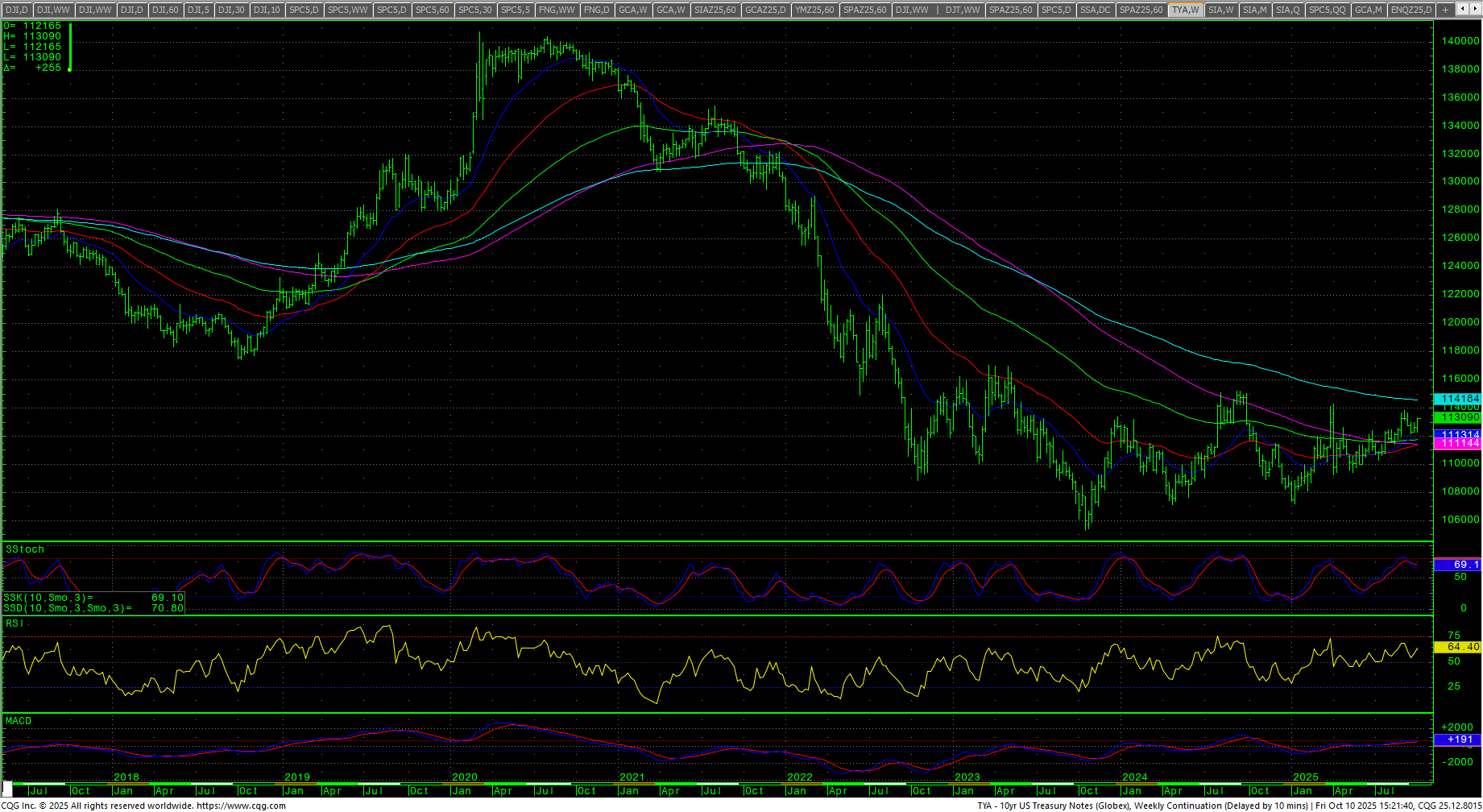The width and height of the screenshot is (1483, 812).
Task: Click the SStoch study label
Action: click(25, 549)
